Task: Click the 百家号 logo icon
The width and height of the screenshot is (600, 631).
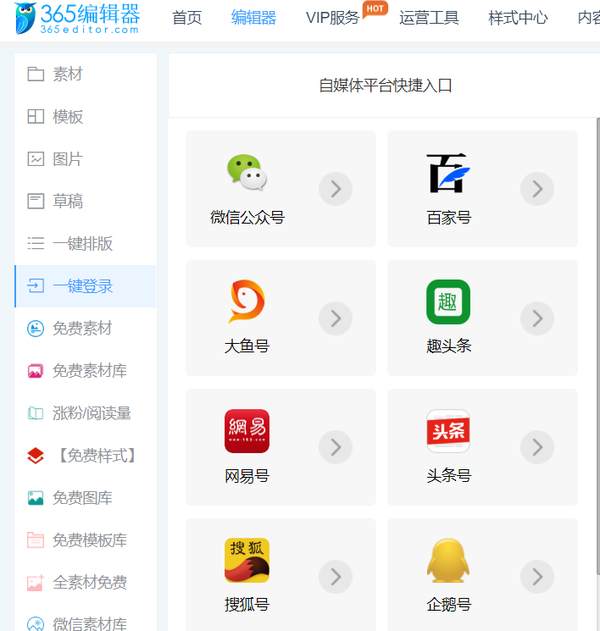Action: coord(448,173)
